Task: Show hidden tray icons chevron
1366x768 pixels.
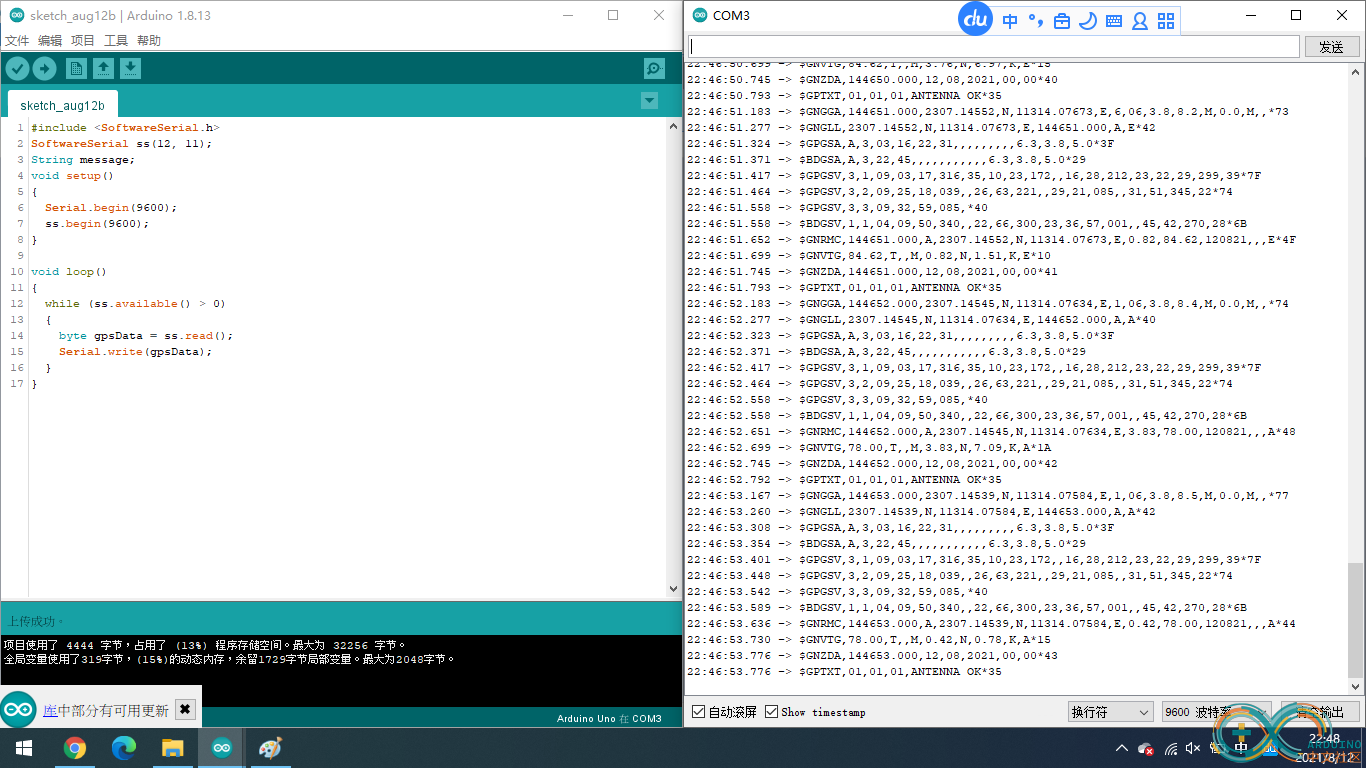Action: pyautogui.click(x=1123, y=748)
